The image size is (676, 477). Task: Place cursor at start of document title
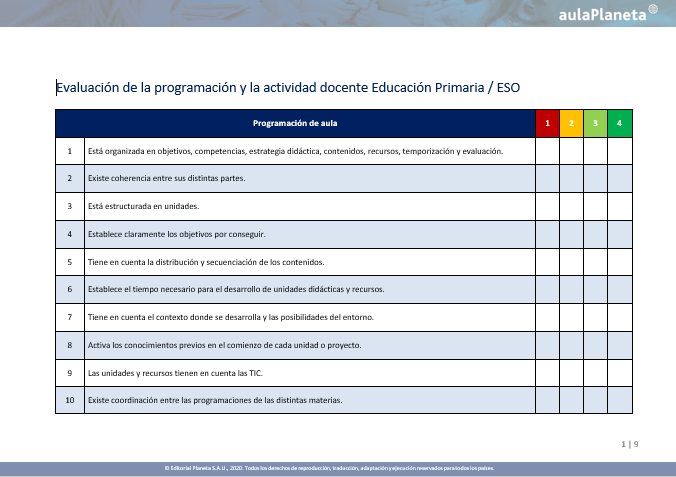coord(57,88)
